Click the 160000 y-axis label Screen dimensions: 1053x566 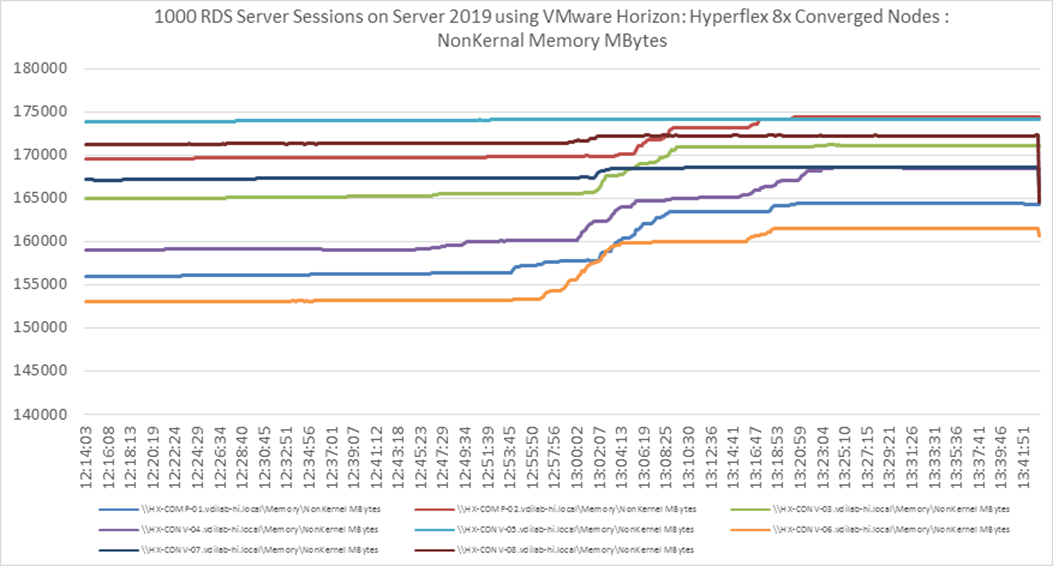(x=40, y=241)
